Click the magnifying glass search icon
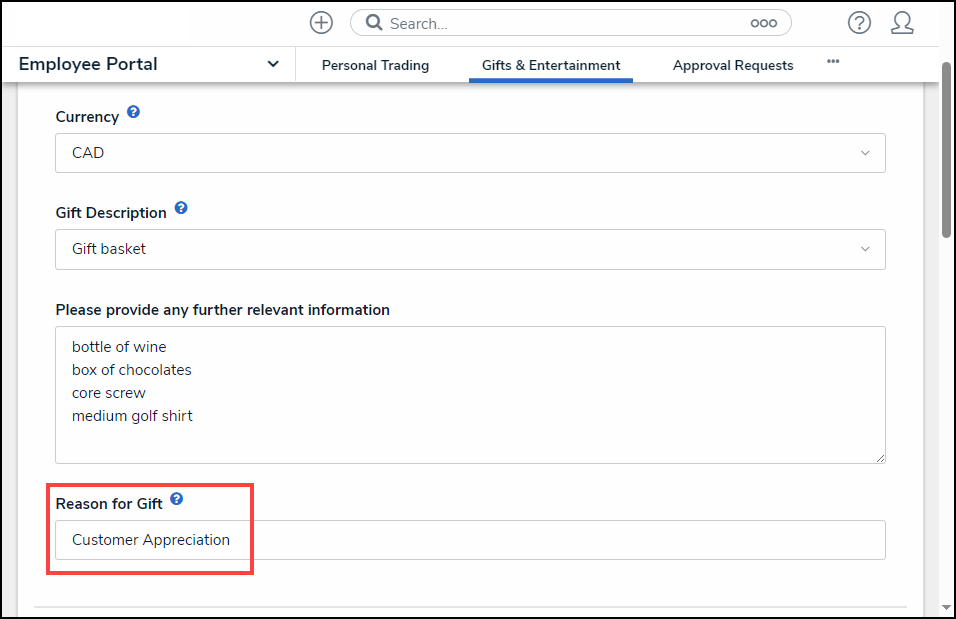 tap(374, 23)
